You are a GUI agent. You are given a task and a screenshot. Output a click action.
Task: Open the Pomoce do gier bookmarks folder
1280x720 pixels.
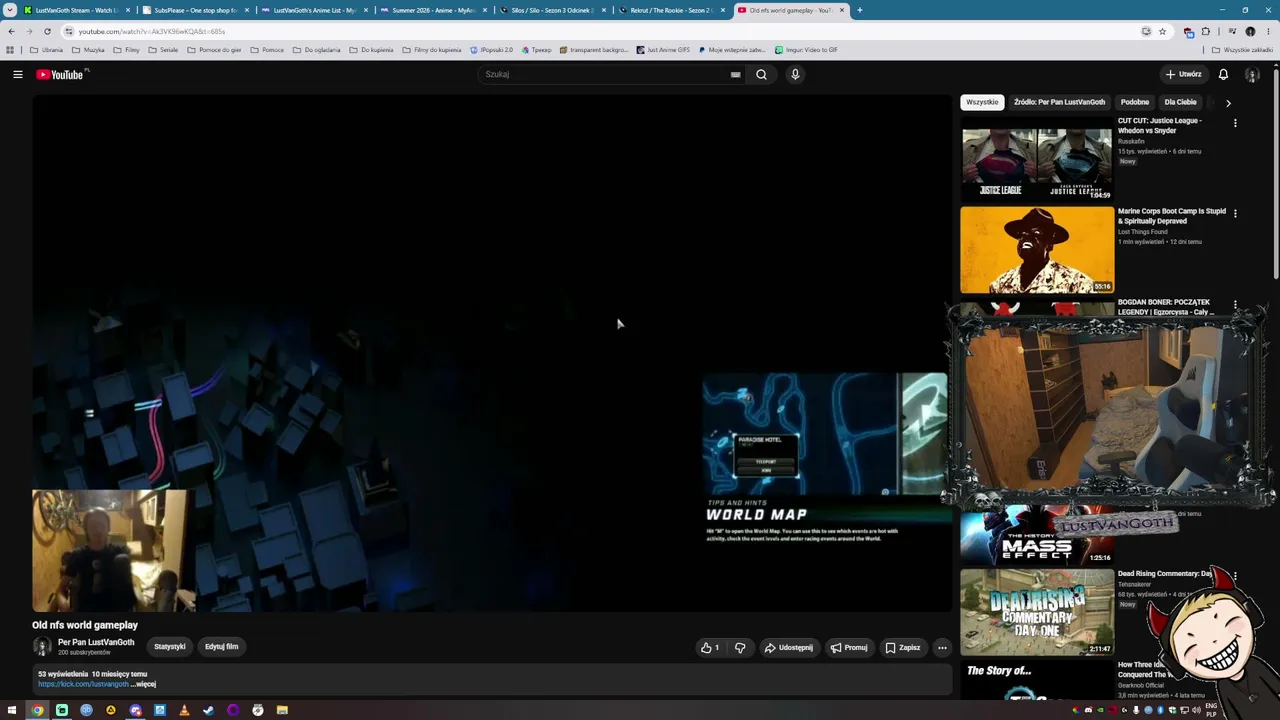[214, 49]
